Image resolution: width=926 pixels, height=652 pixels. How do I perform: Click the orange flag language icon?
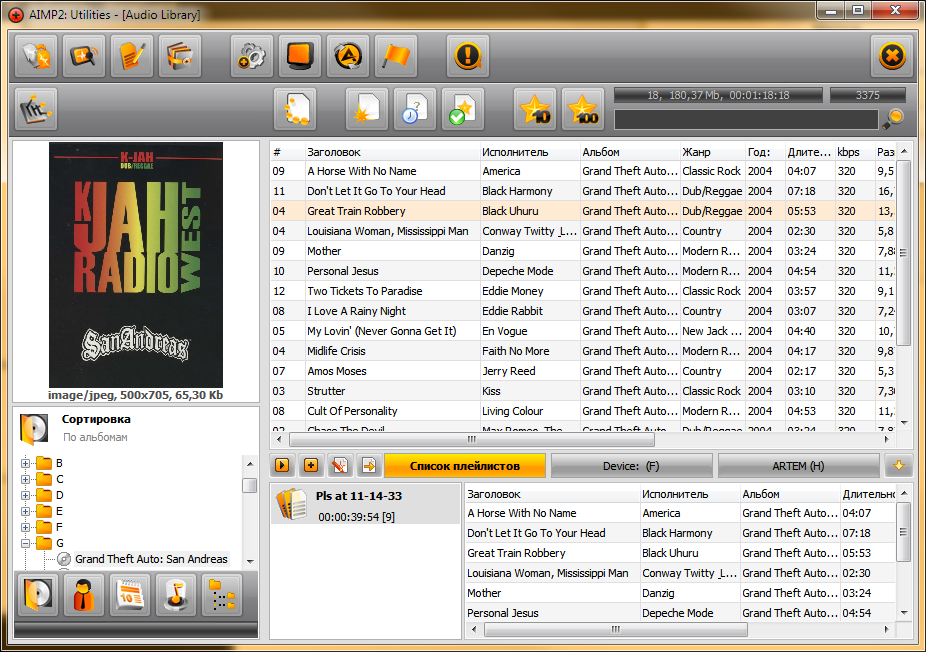click(x=396, y=56)
